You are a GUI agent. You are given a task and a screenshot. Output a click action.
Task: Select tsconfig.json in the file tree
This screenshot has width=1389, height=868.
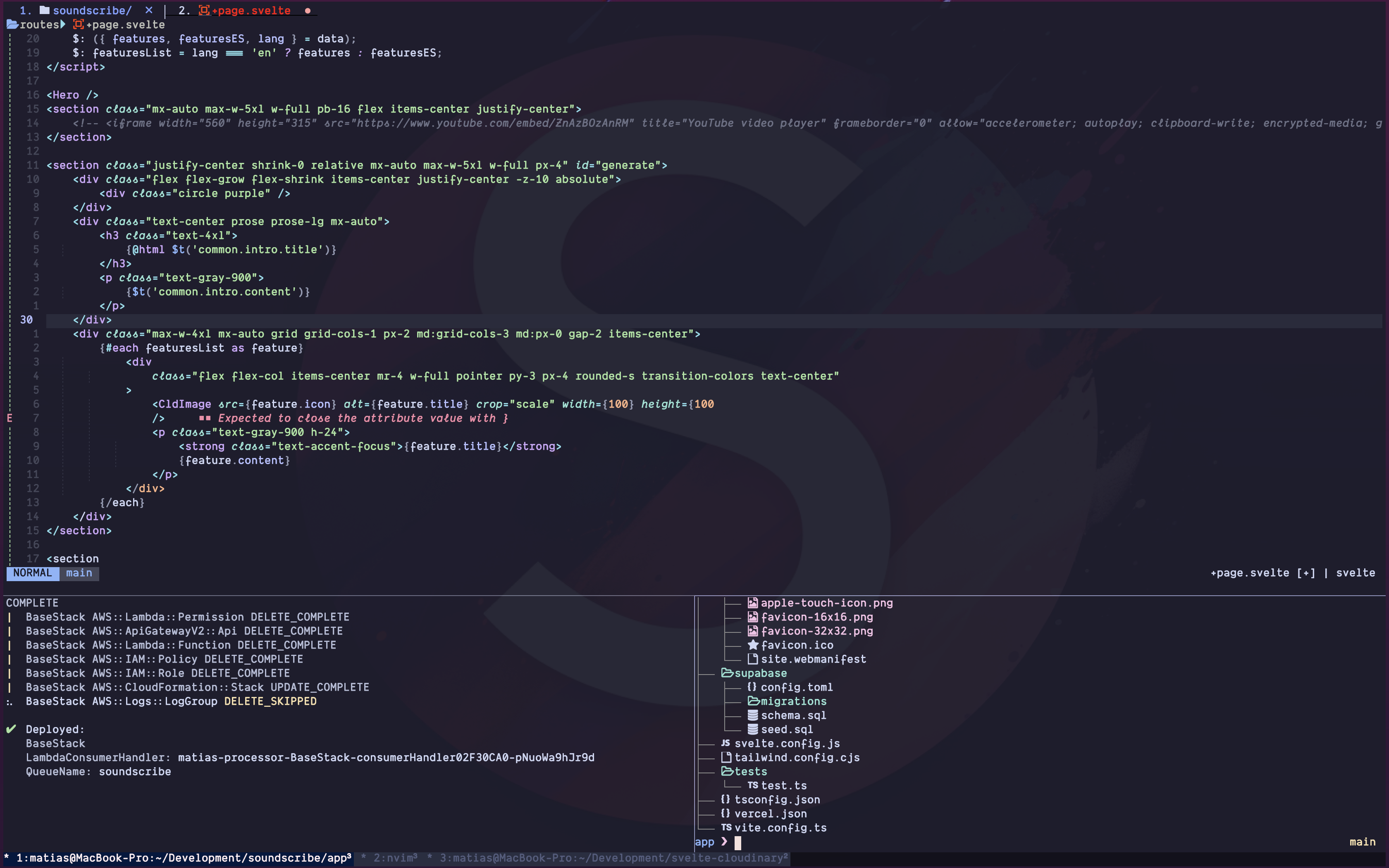point(777,800)
